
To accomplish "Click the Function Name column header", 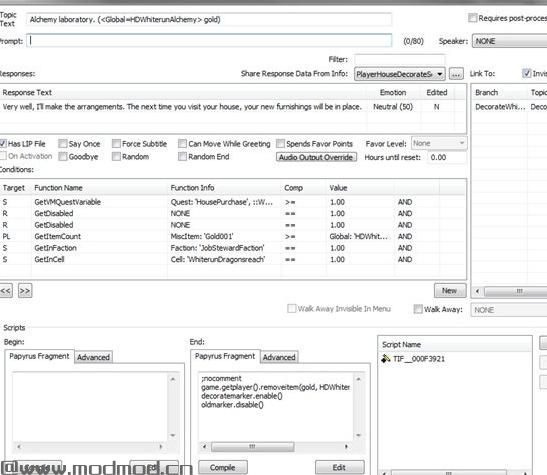I will tap(99, 188).
